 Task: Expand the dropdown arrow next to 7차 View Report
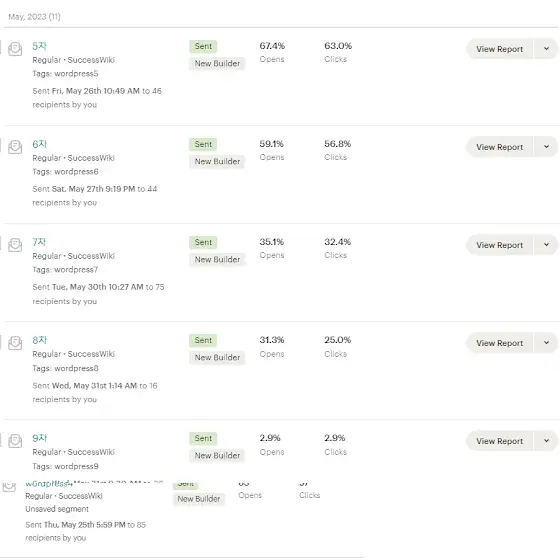pos(546,245)
